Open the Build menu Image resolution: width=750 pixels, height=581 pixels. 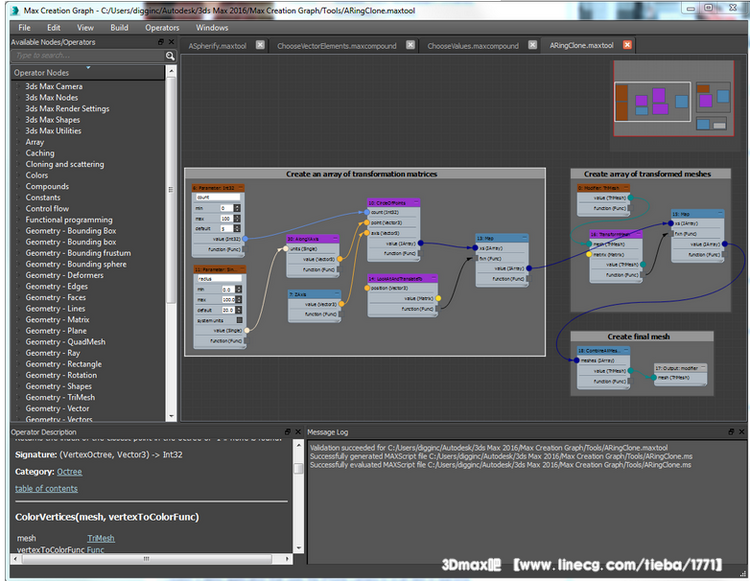click(x=119, y=28)
